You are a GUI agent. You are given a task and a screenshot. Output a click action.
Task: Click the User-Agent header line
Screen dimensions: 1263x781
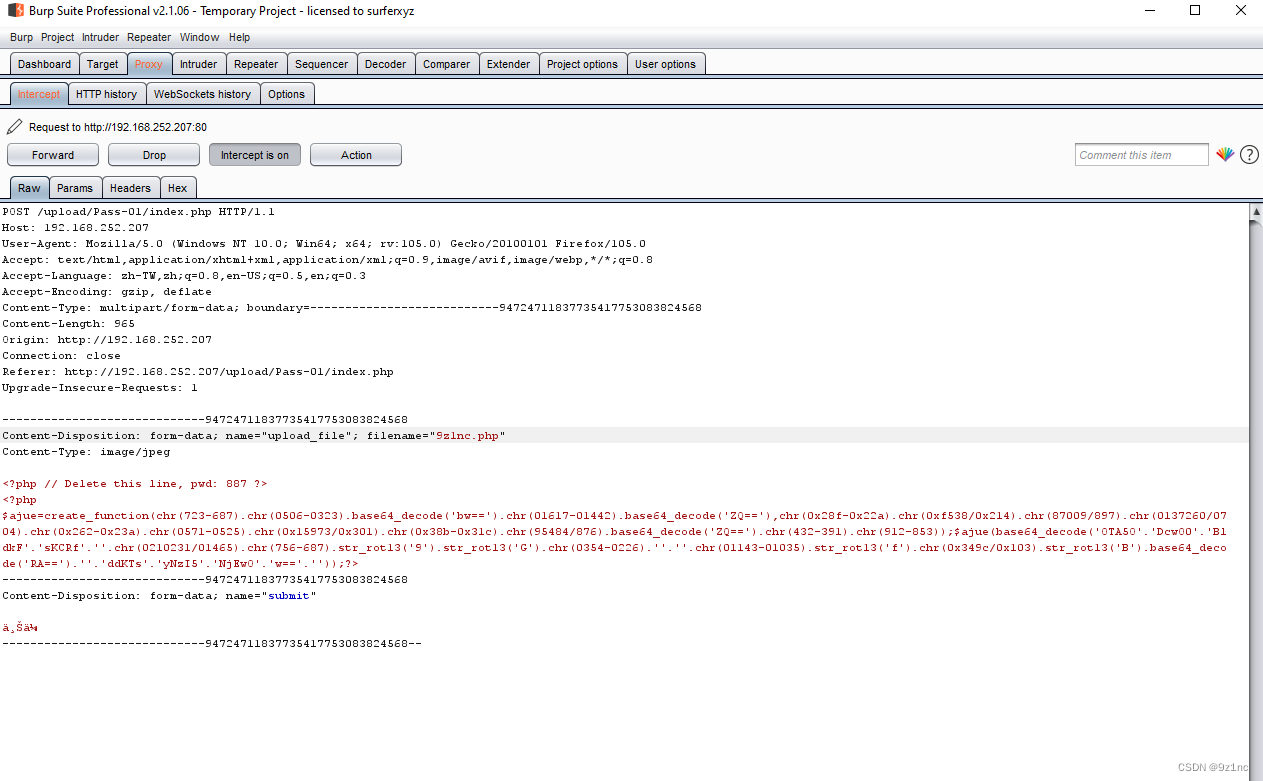coord(324,244)
